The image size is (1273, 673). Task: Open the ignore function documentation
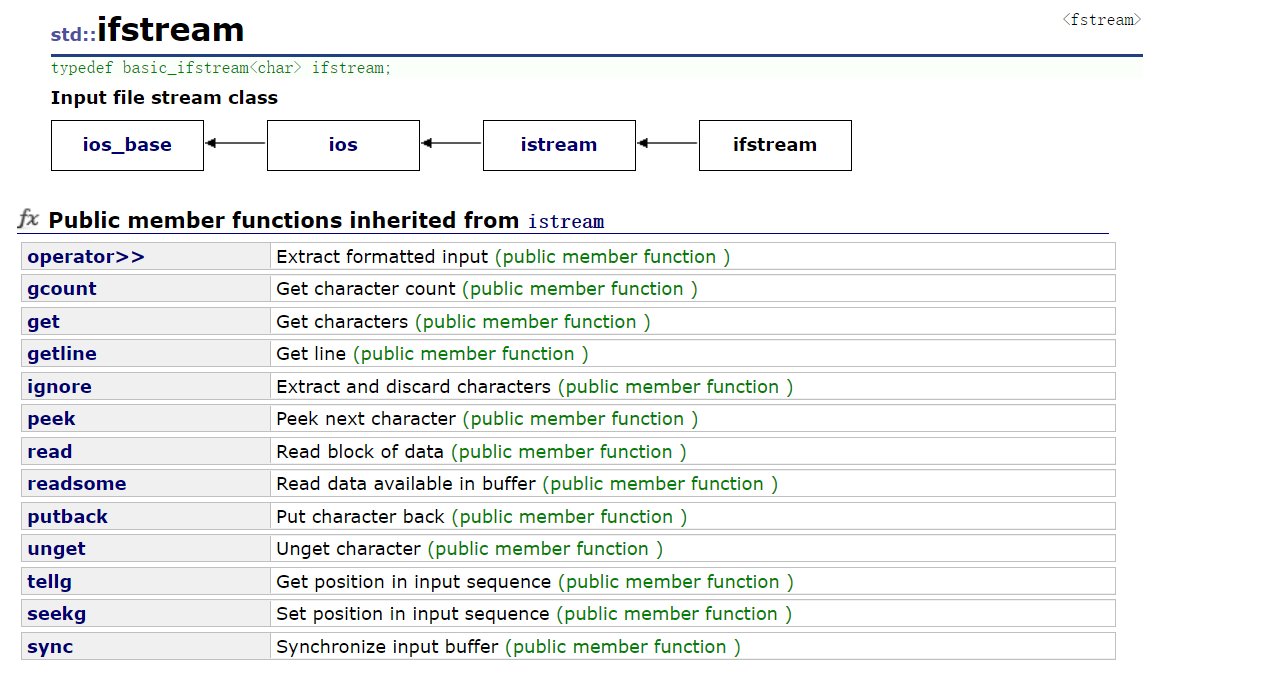(x=59, y=386)
